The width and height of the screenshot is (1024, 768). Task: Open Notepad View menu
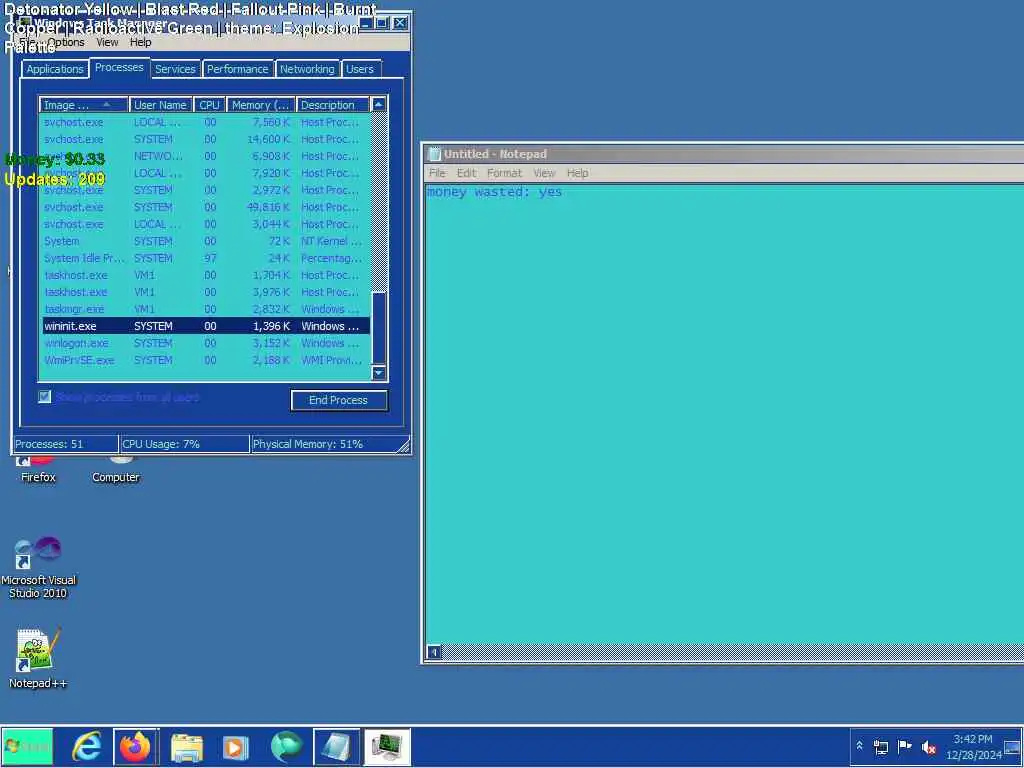coord(544,173)
